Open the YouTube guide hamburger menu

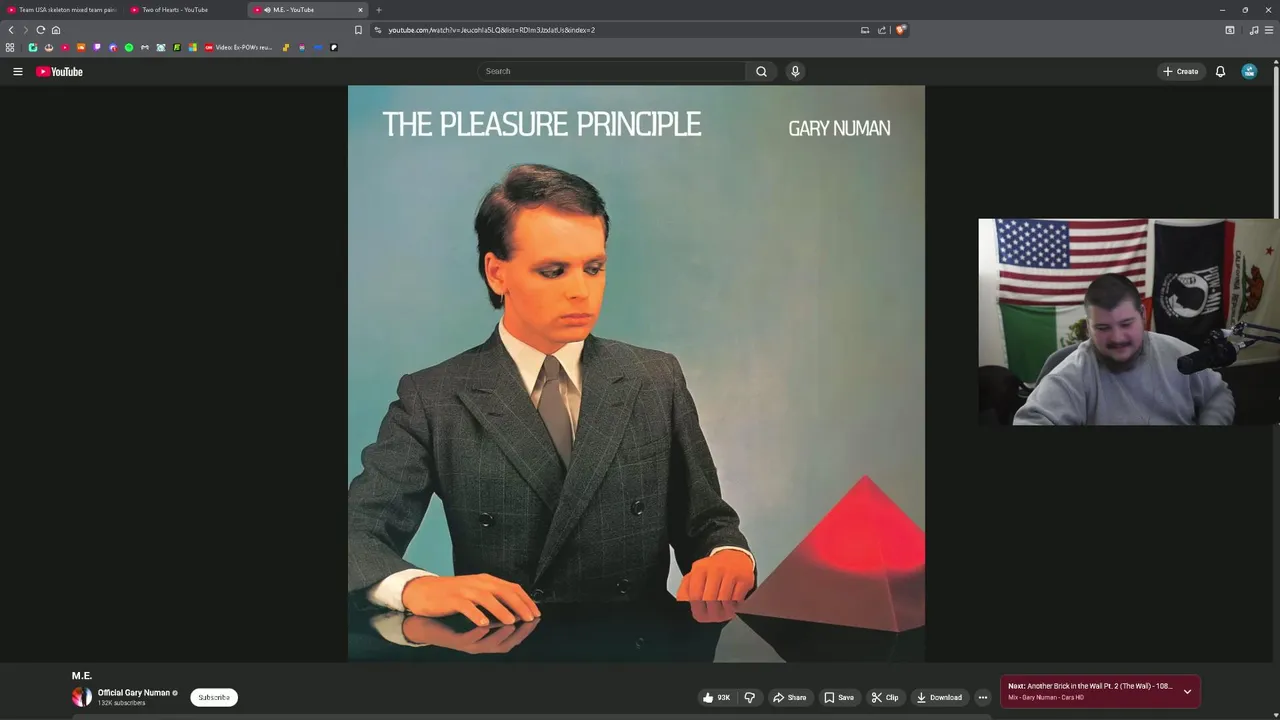point(17,71)
